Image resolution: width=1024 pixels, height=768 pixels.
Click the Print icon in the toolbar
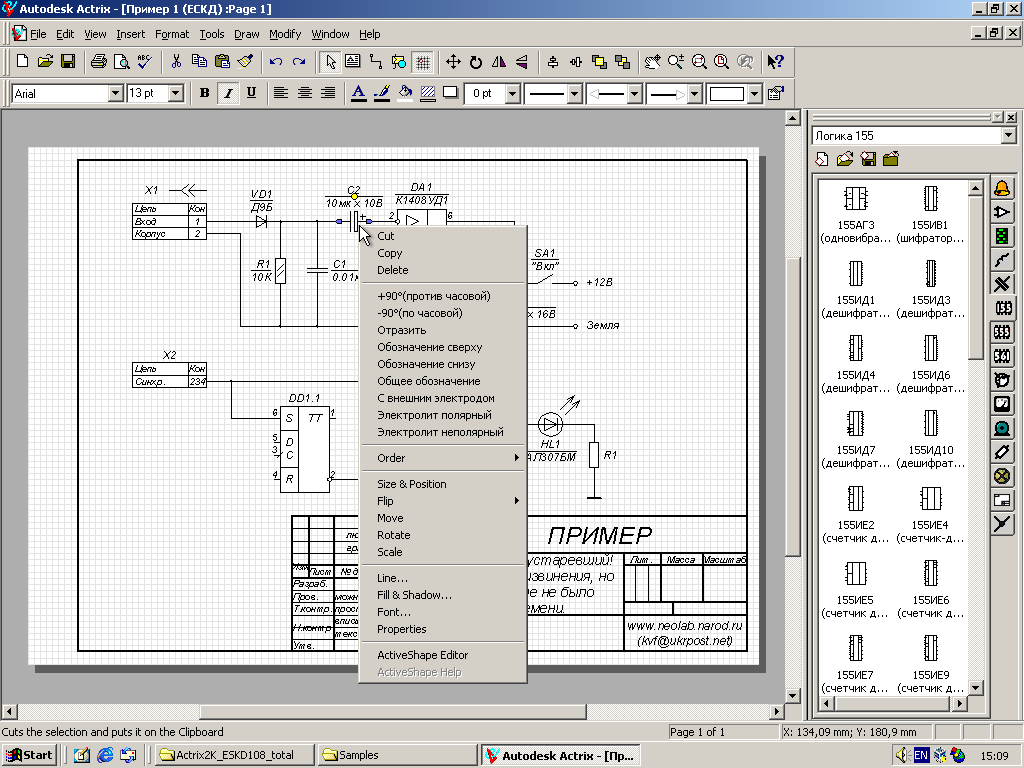(x=99, y=62)
